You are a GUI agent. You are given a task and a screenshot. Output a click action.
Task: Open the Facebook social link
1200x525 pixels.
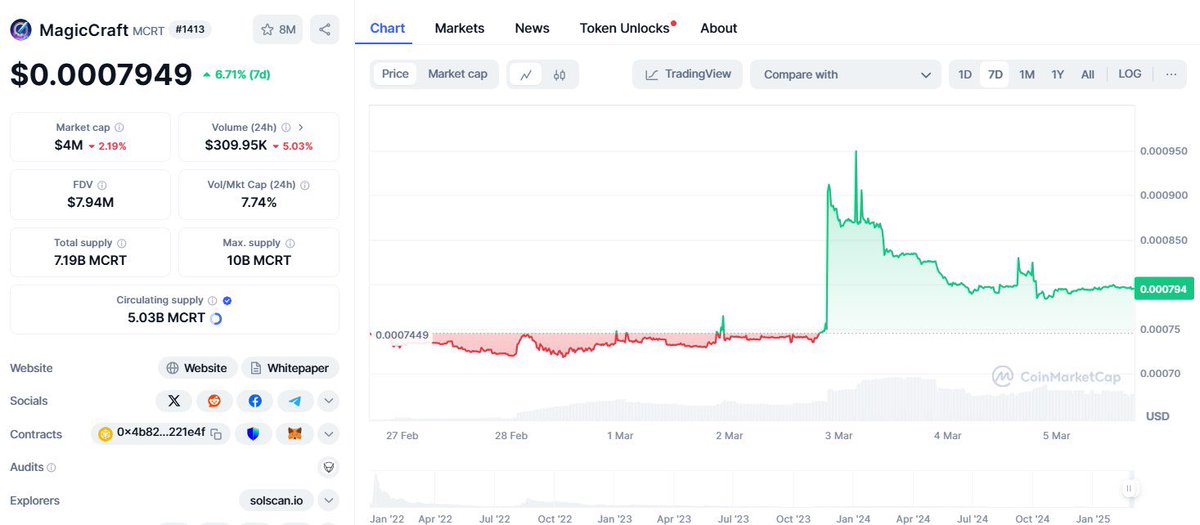pyautogui.click(x=255, y=400)
